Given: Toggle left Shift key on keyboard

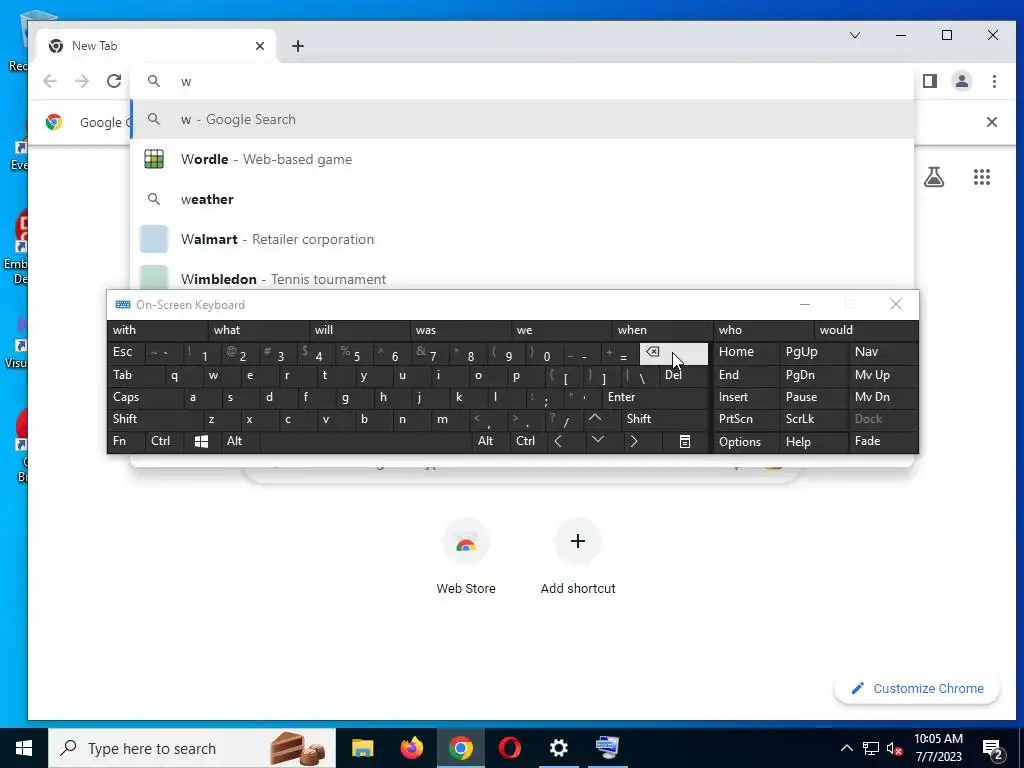Looking at the screenshot, I should (154, 419).
